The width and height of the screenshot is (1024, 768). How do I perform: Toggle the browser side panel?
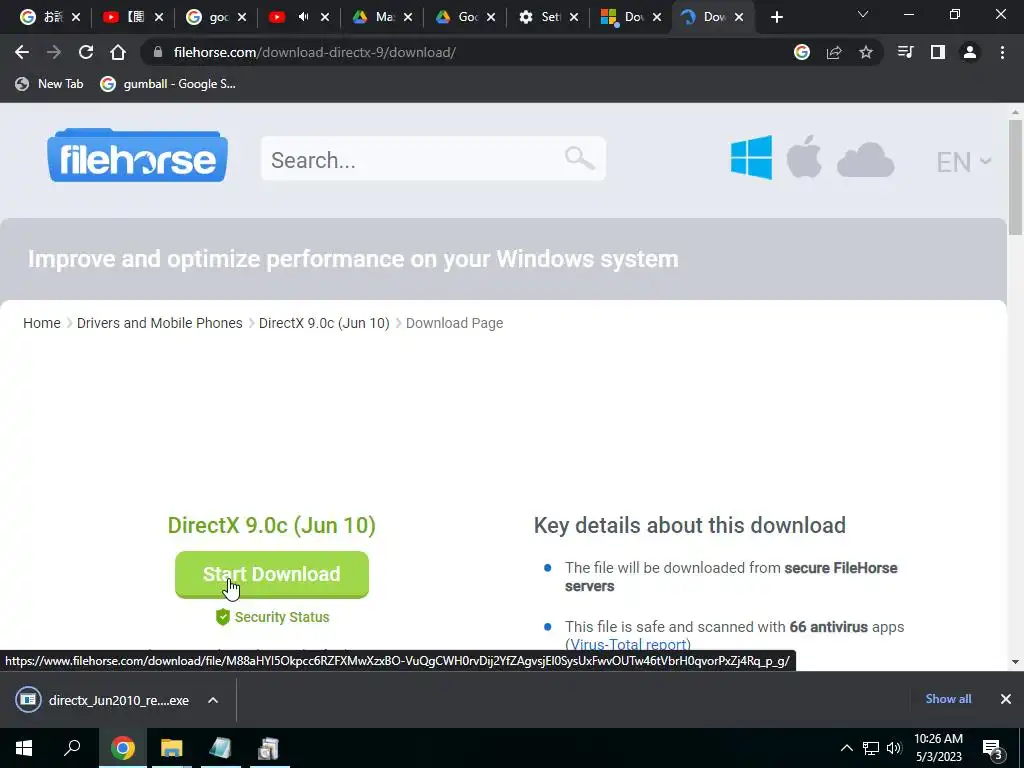point(938,52)
